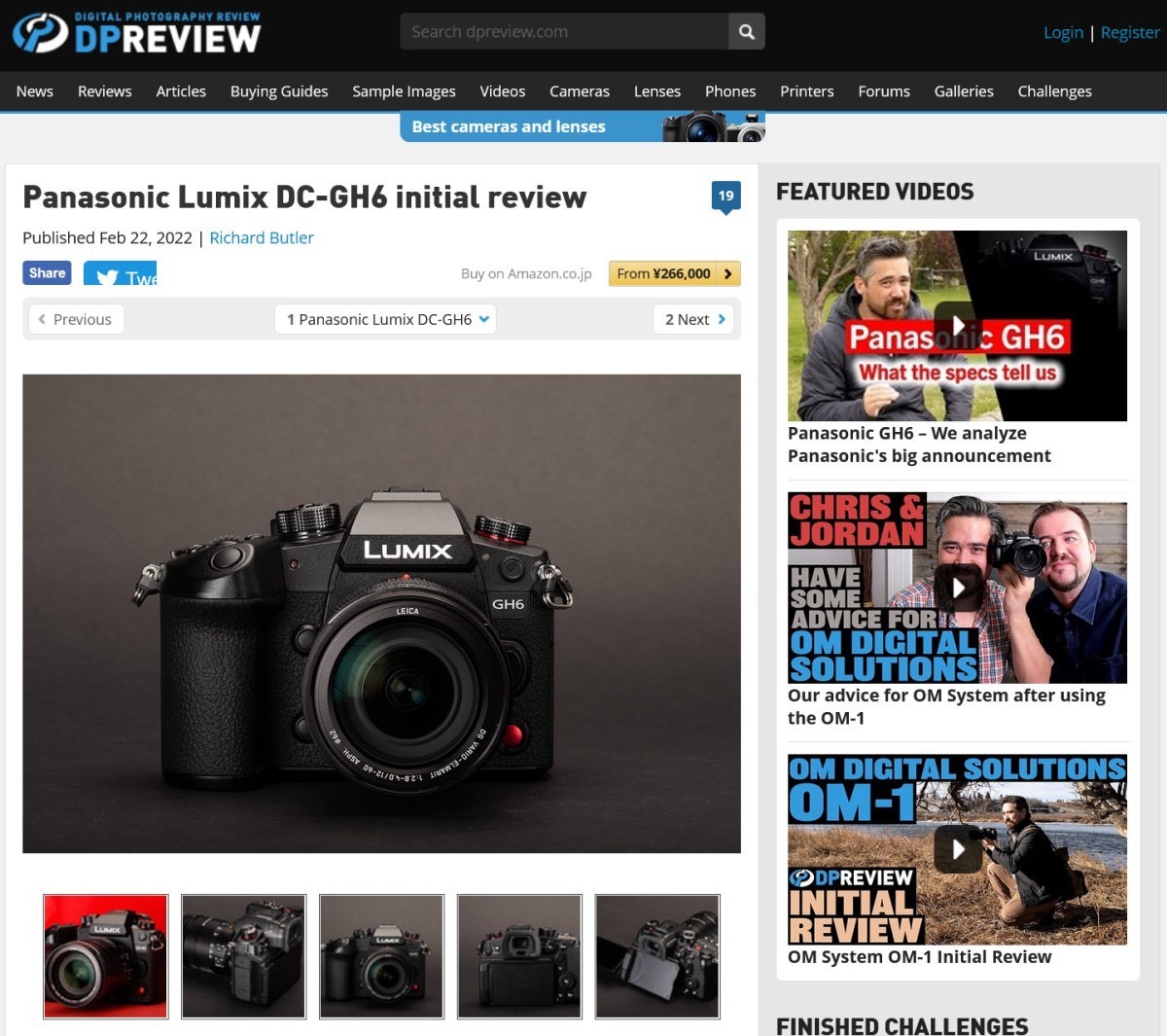
Task: Go to Forums
Action: 884,91
